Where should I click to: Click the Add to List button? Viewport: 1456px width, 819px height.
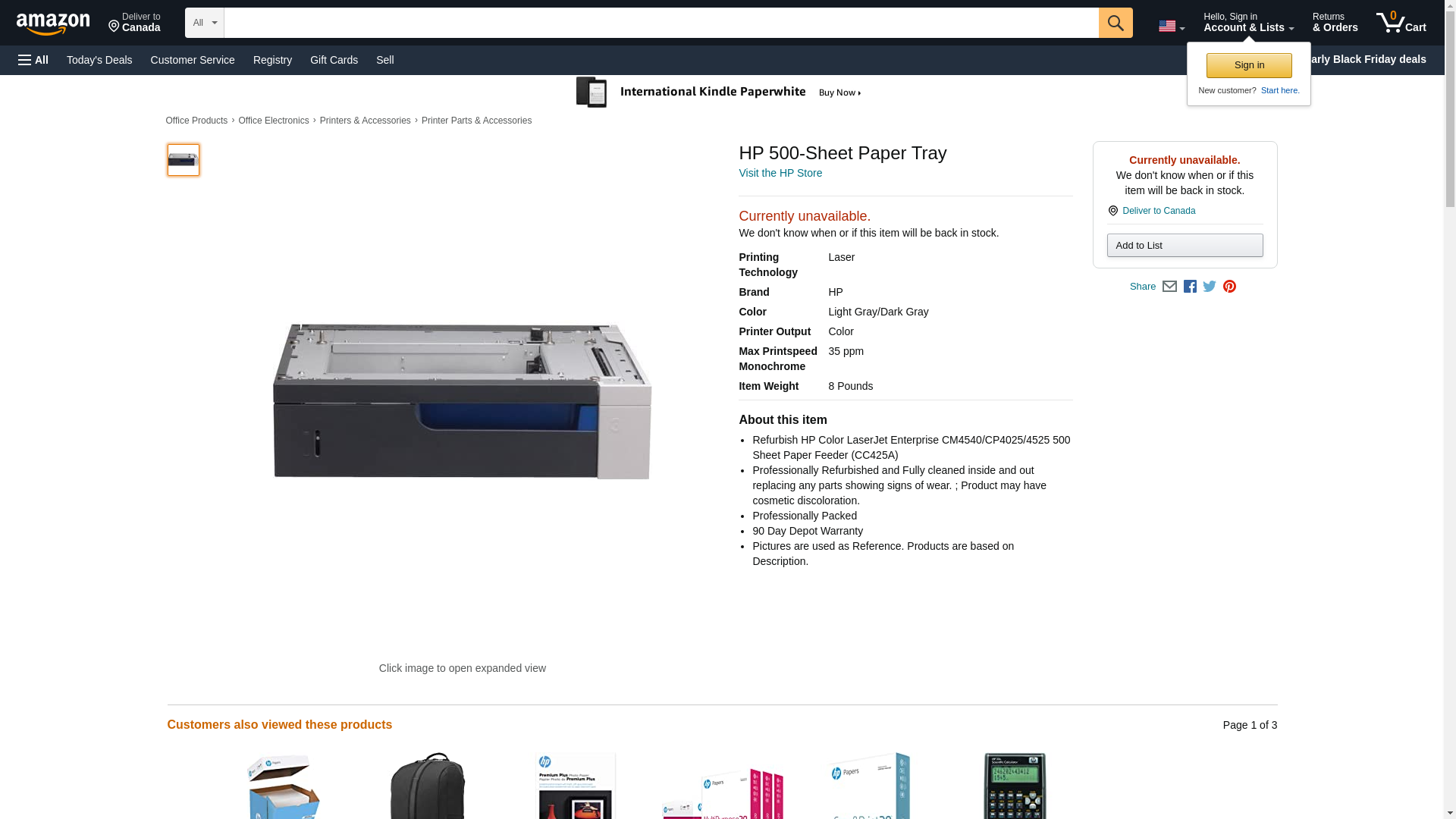pyautogui.click(x=1185, y=245)
